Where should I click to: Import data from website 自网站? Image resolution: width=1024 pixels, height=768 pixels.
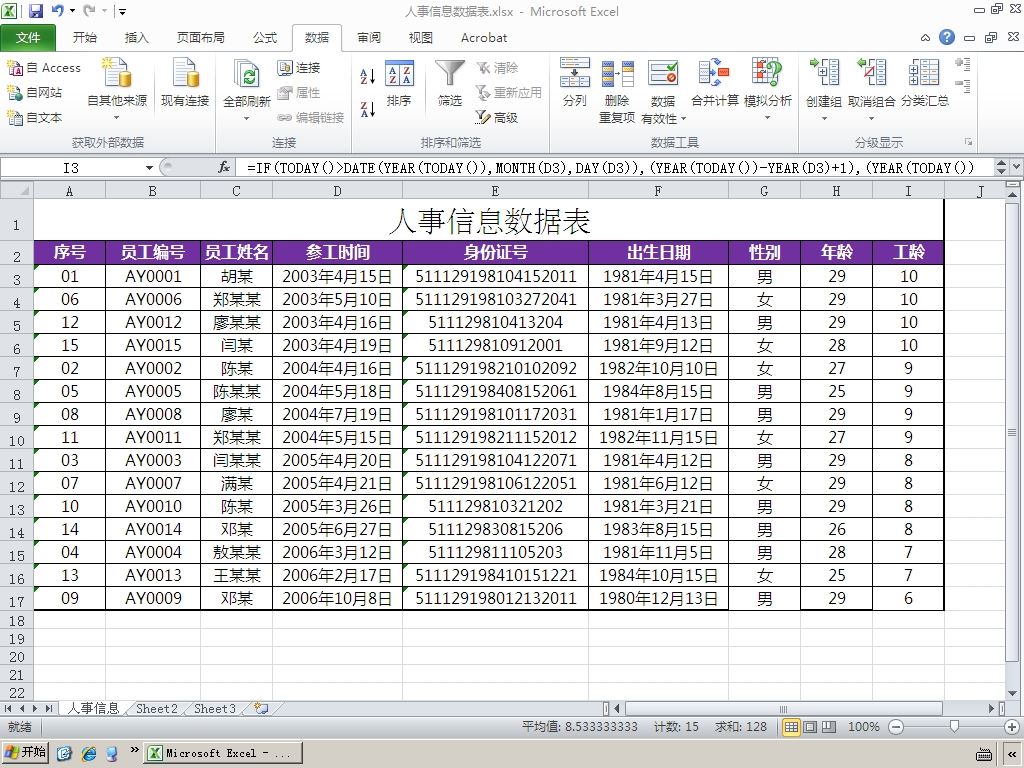pyautogui.click(x=34, y=93)
